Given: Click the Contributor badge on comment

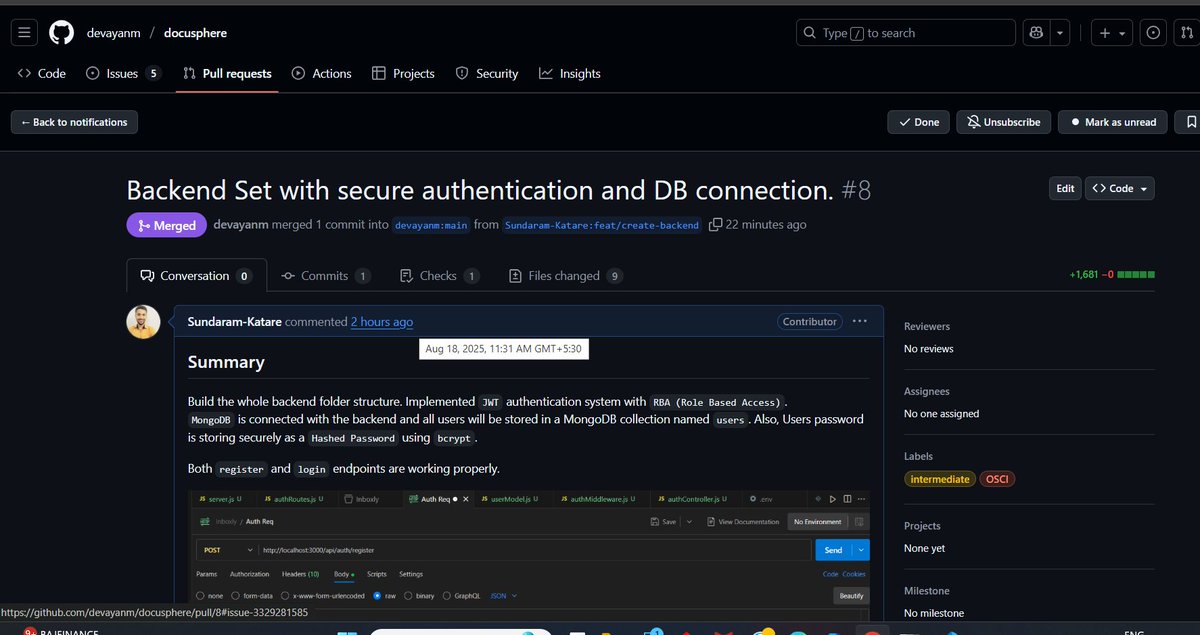Looking at the screenshot, I should point(809,321).
